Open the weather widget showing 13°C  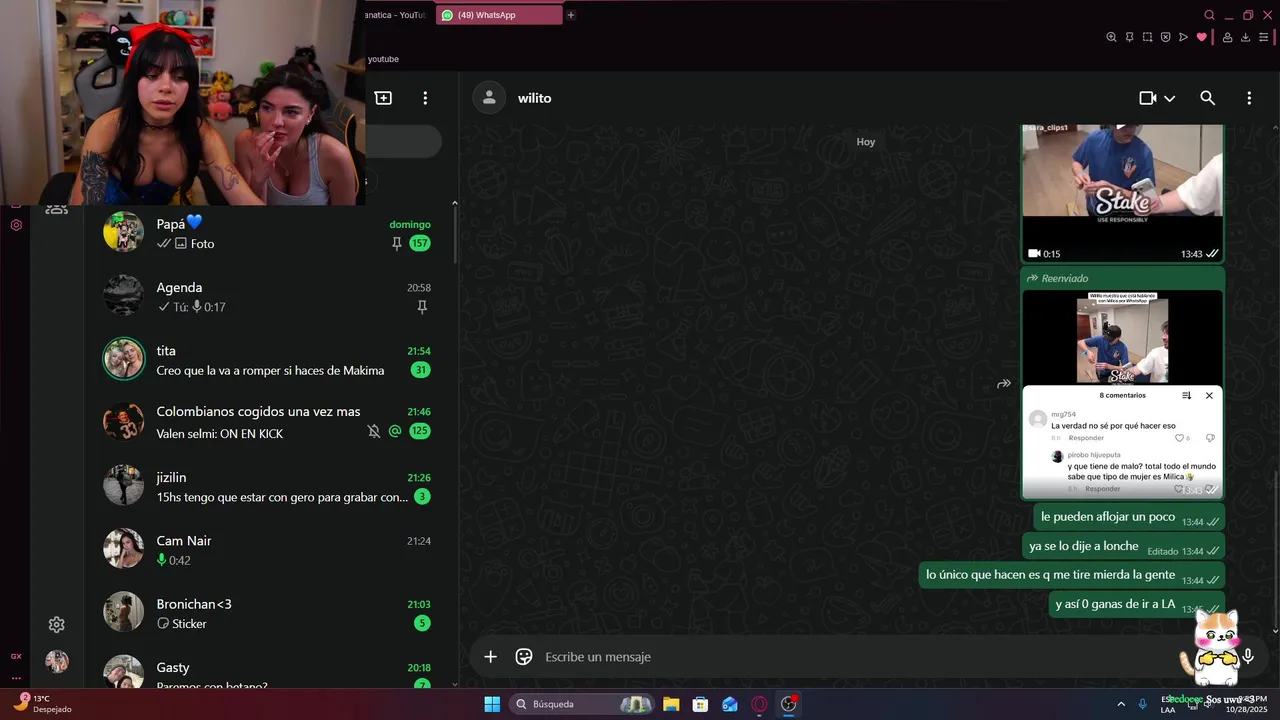[x=43, y=704]
